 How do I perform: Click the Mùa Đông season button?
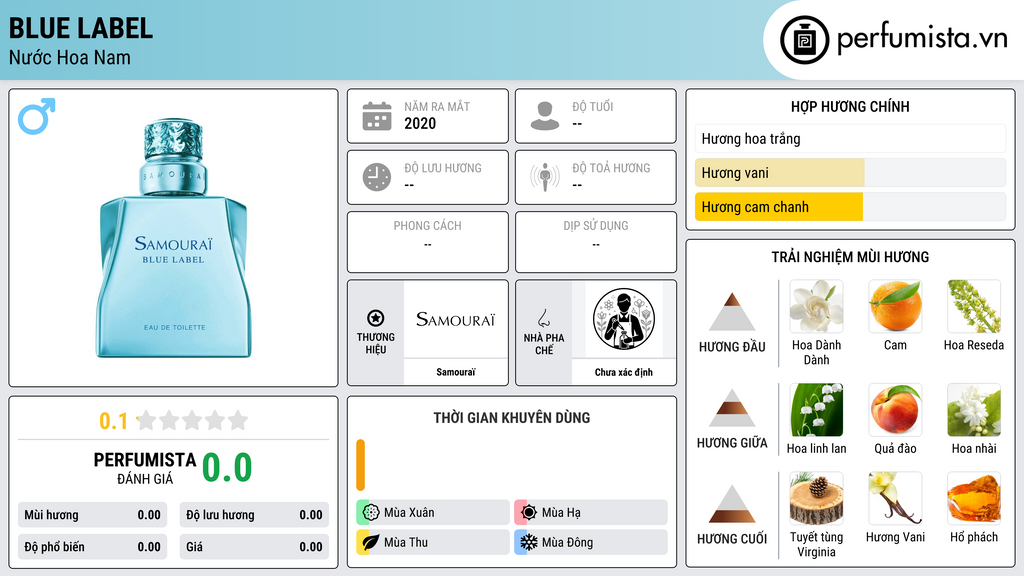[591, 542]
